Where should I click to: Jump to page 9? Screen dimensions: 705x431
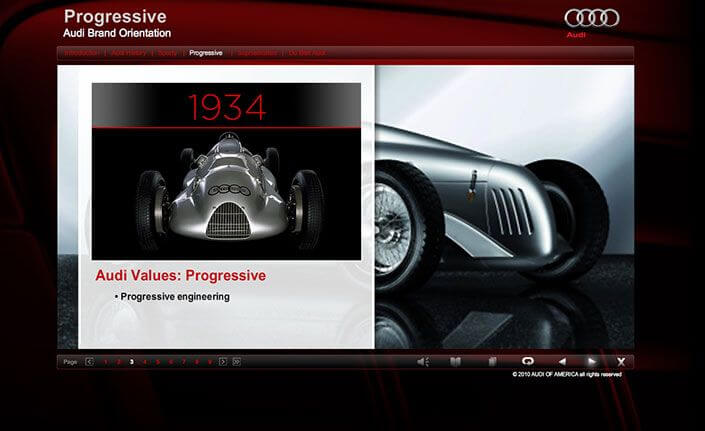(210, 362)
